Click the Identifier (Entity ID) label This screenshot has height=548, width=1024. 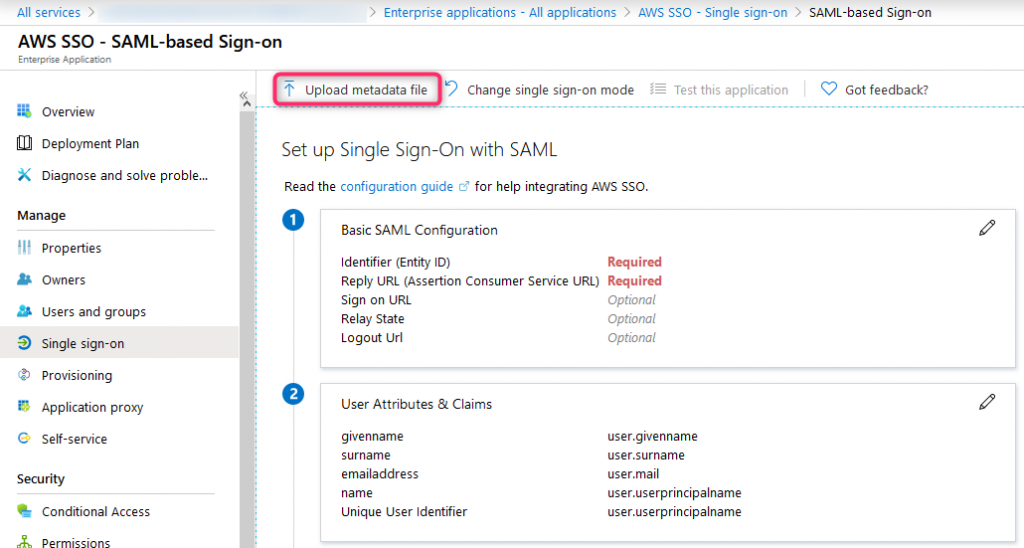coord(395,263)
